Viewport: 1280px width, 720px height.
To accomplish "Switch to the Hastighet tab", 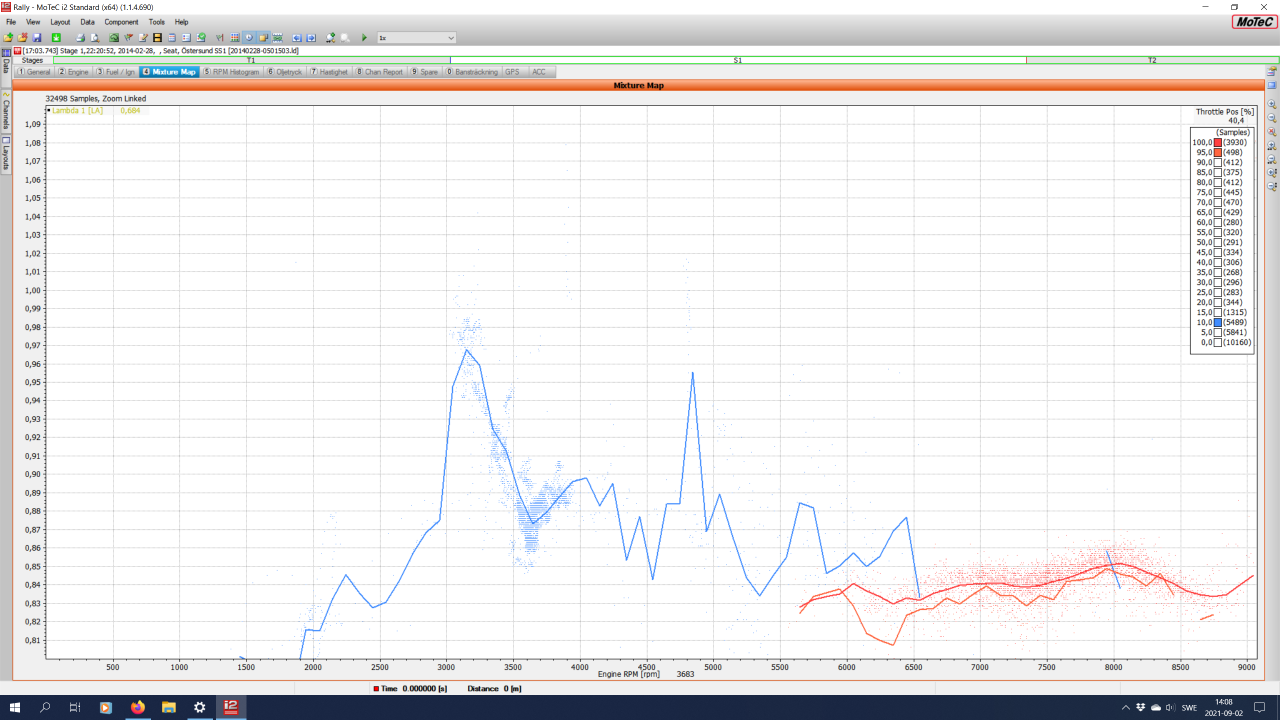I will click(x=329, y=72).
